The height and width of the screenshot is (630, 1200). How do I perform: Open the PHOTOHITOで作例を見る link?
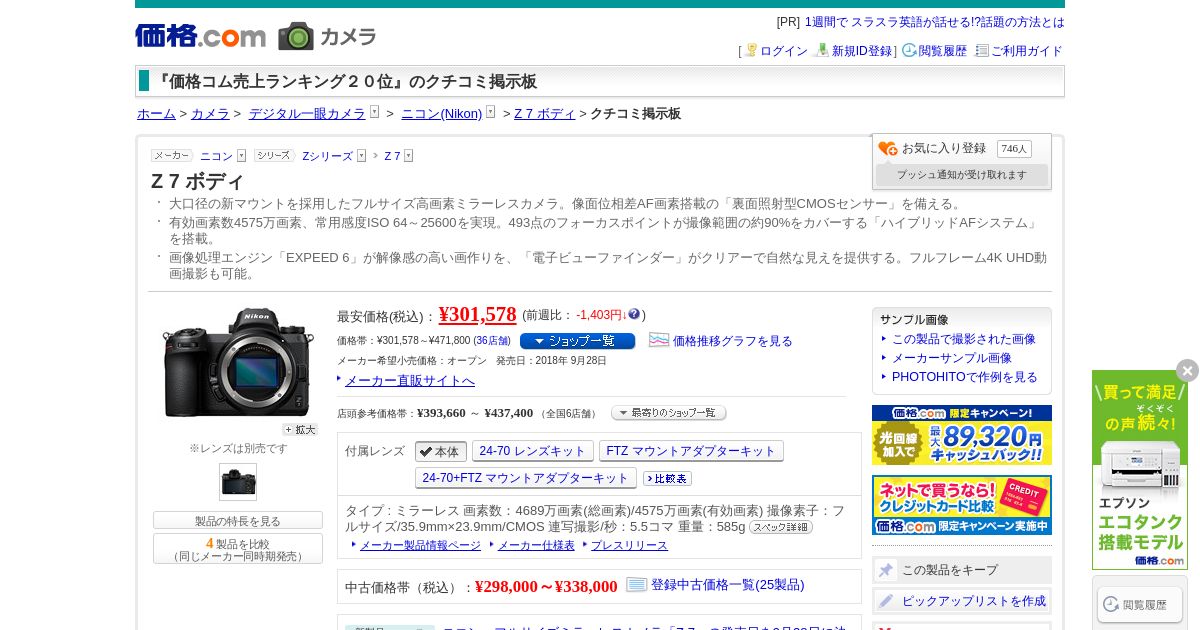(x=965, y=377)
